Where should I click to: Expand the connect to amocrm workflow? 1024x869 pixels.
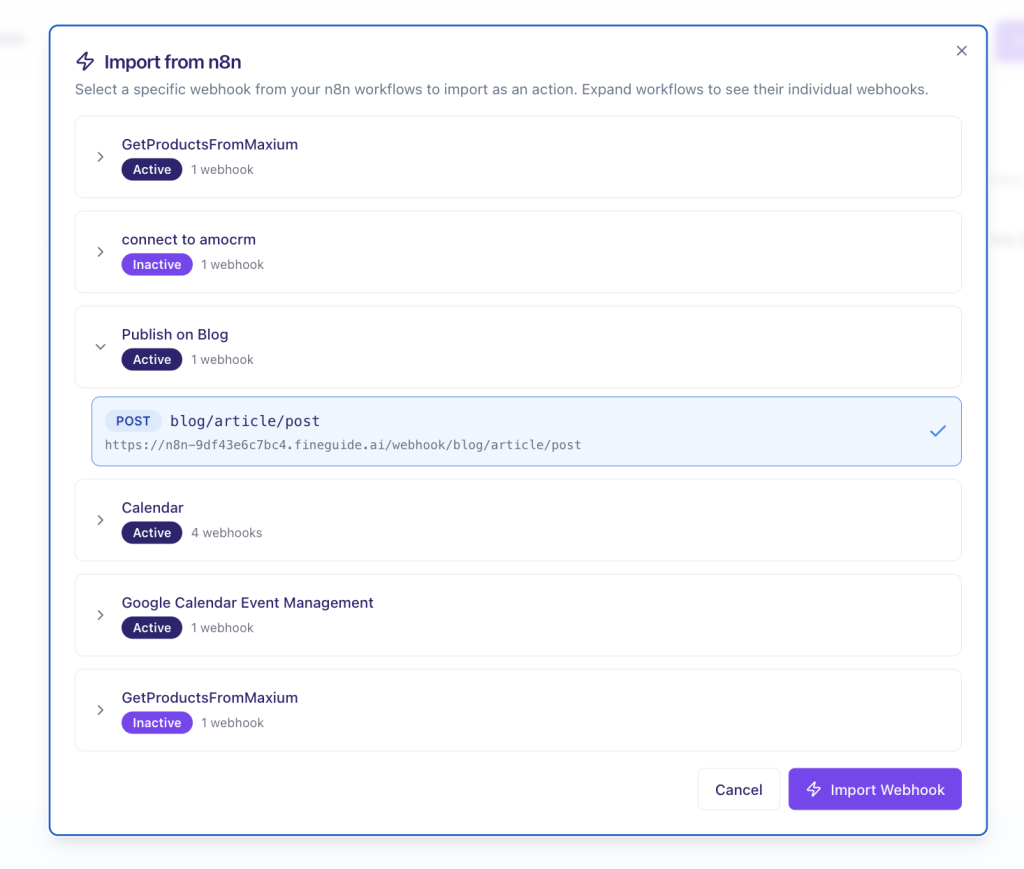100,252
